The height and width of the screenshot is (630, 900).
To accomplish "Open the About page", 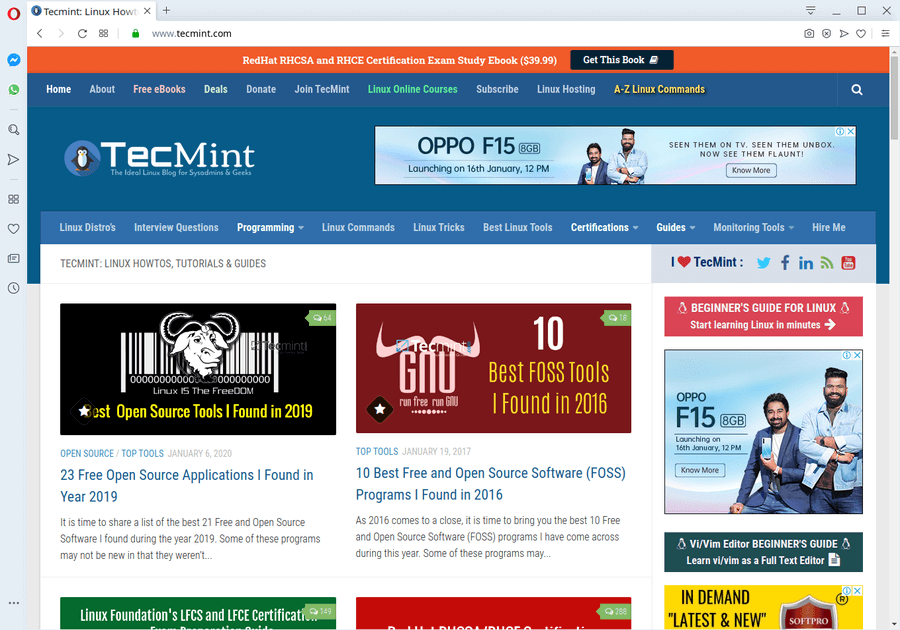I will [102, 89].
